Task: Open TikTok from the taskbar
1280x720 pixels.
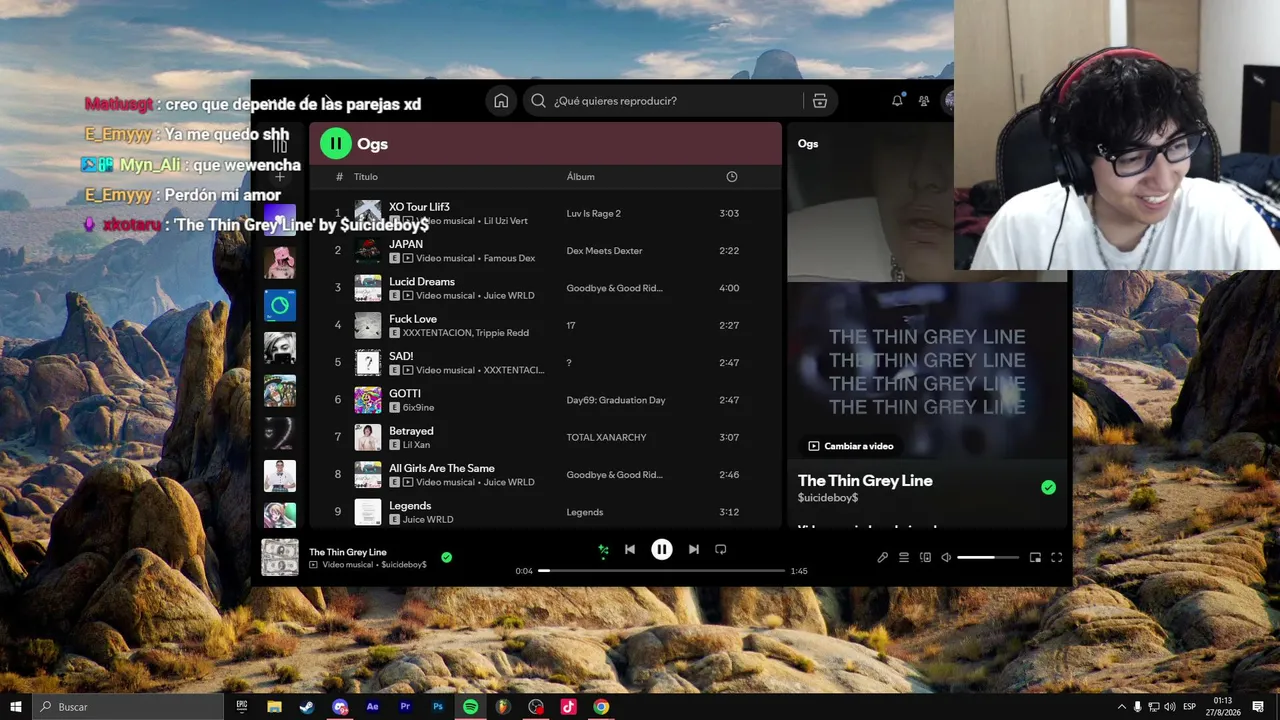Action: tap(568, 707)
